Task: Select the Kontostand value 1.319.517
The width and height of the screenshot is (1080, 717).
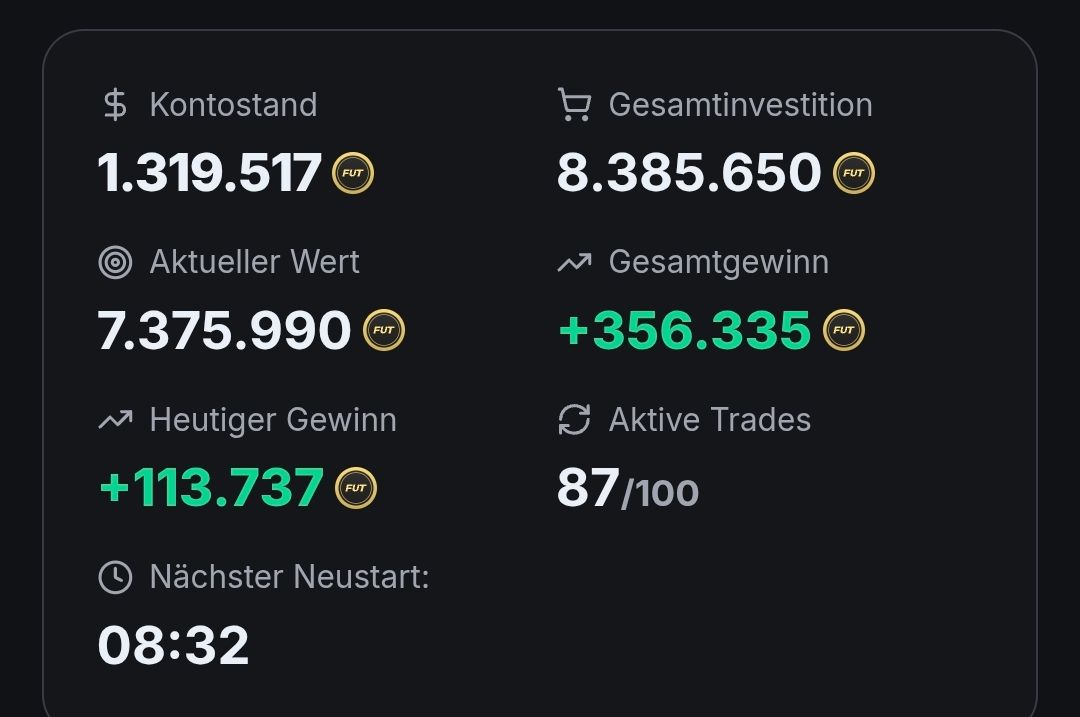Action: [210, 173]
